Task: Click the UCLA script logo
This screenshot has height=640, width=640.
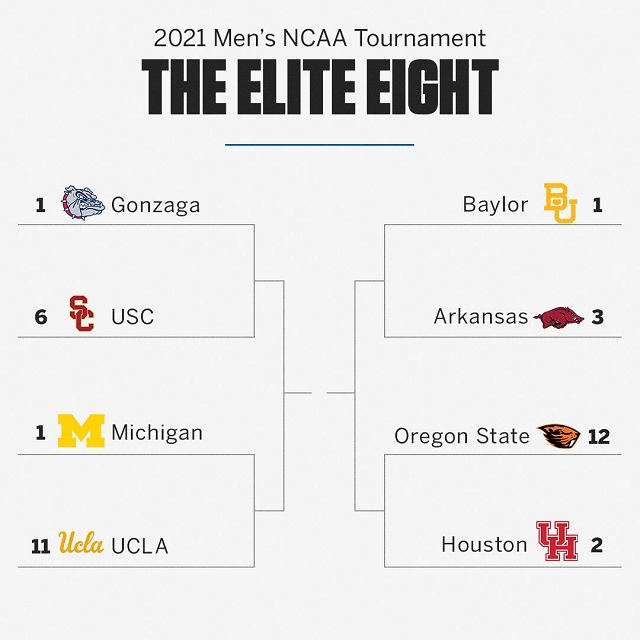Action: (x=81, y=542)
